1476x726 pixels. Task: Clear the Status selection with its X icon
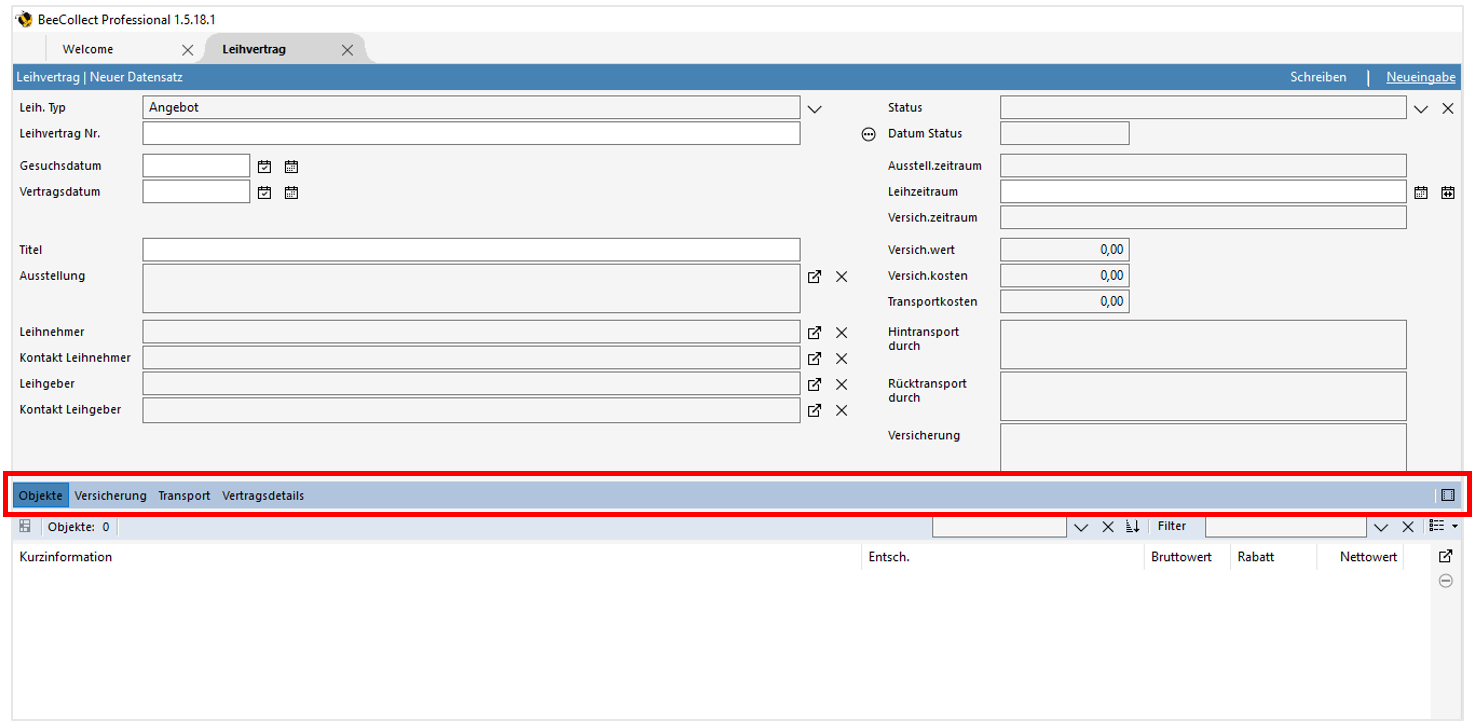(x=1447, y=107)
